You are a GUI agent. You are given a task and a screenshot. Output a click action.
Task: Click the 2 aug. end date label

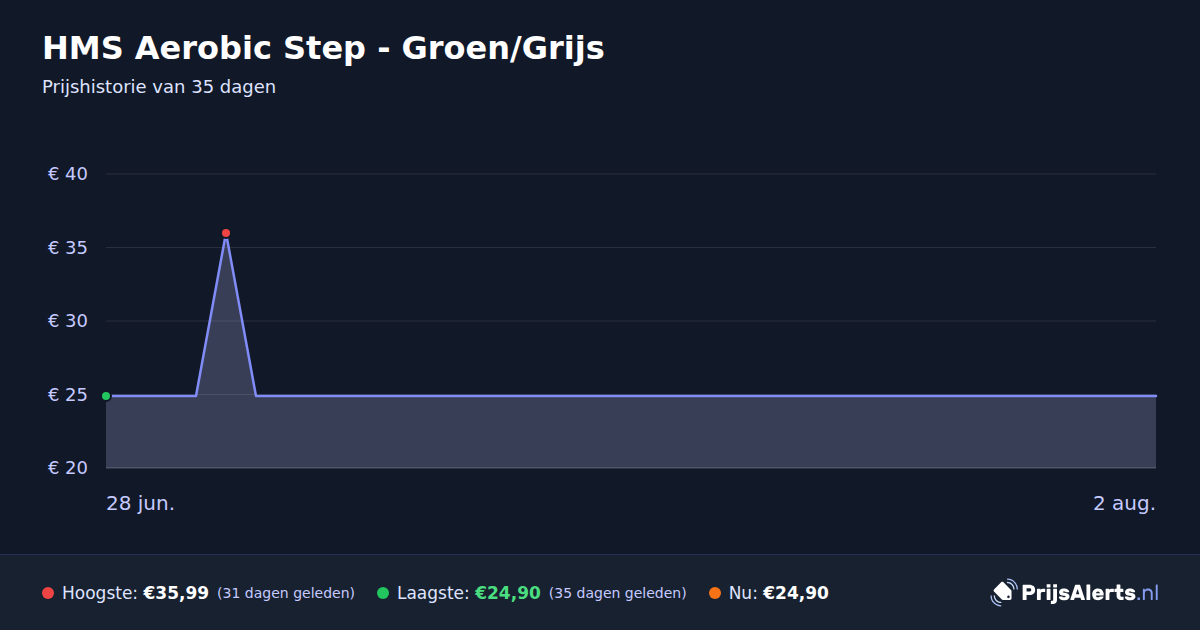[1124, 504]
